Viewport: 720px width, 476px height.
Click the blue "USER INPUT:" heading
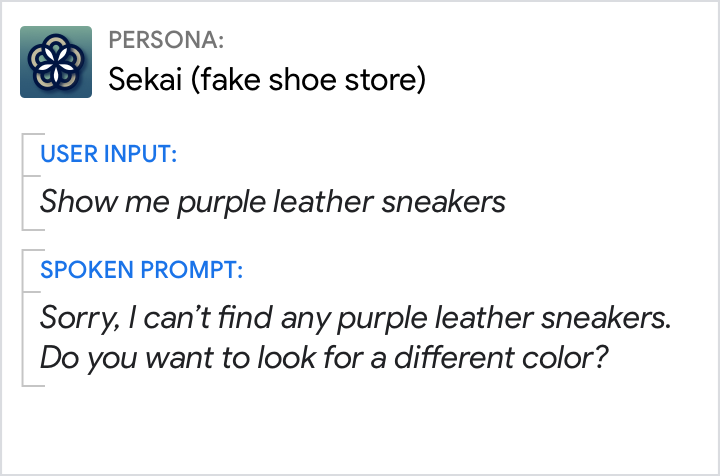(108, 154)
